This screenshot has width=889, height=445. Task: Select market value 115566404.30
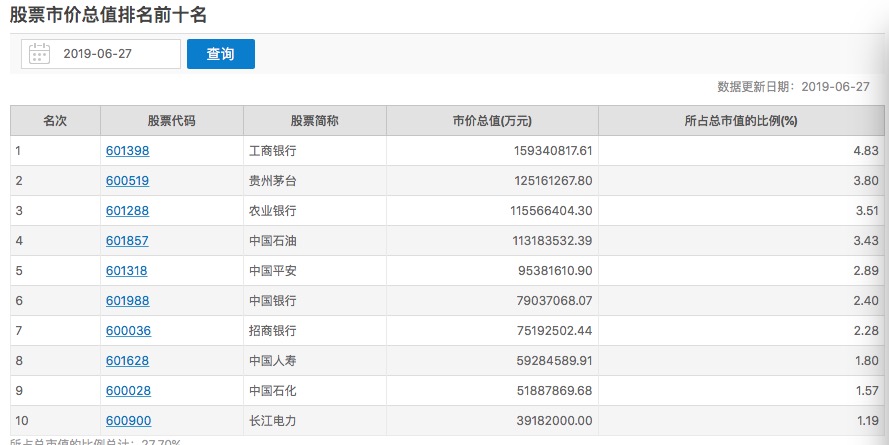551,211
